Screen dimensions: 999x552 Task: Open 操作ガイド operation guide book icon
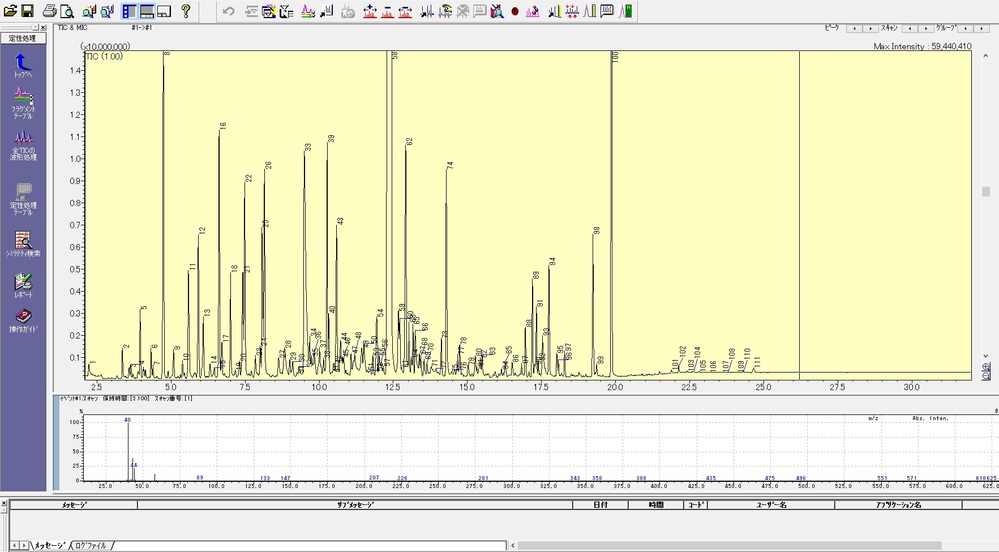23,321
